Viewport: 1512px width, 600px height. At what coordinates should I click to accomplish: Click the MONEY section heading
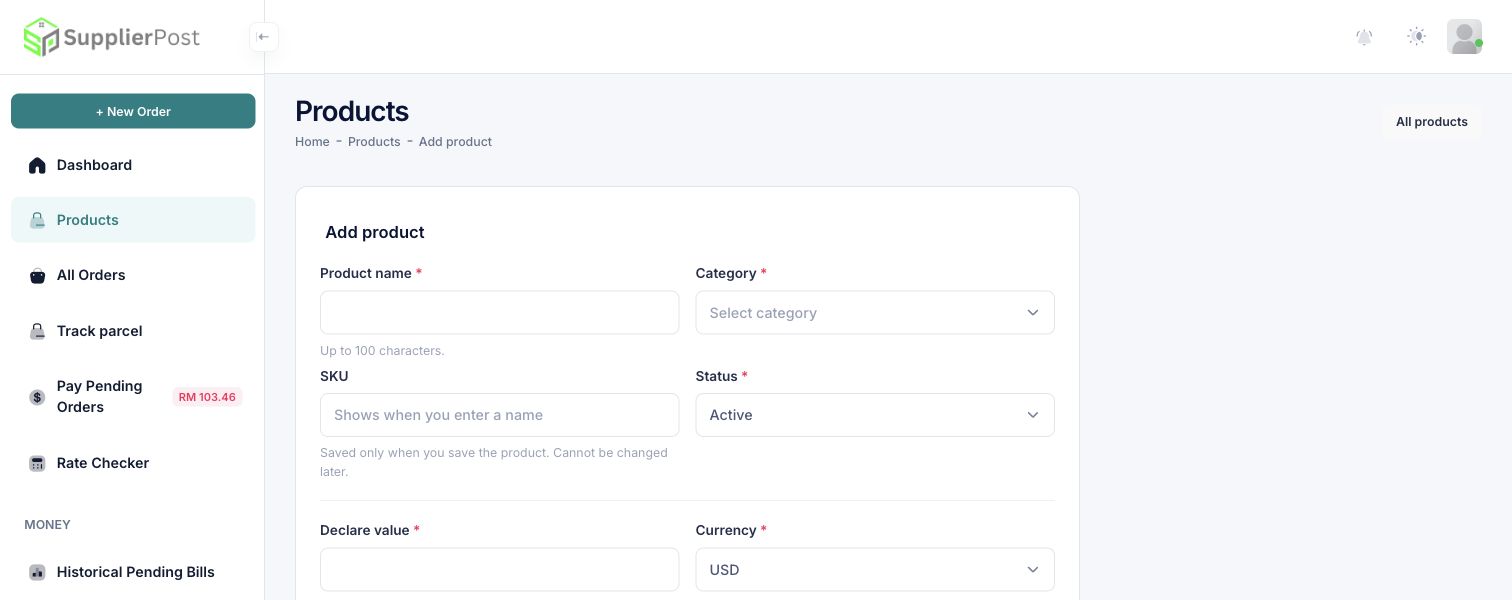click(x=47, y=525)
